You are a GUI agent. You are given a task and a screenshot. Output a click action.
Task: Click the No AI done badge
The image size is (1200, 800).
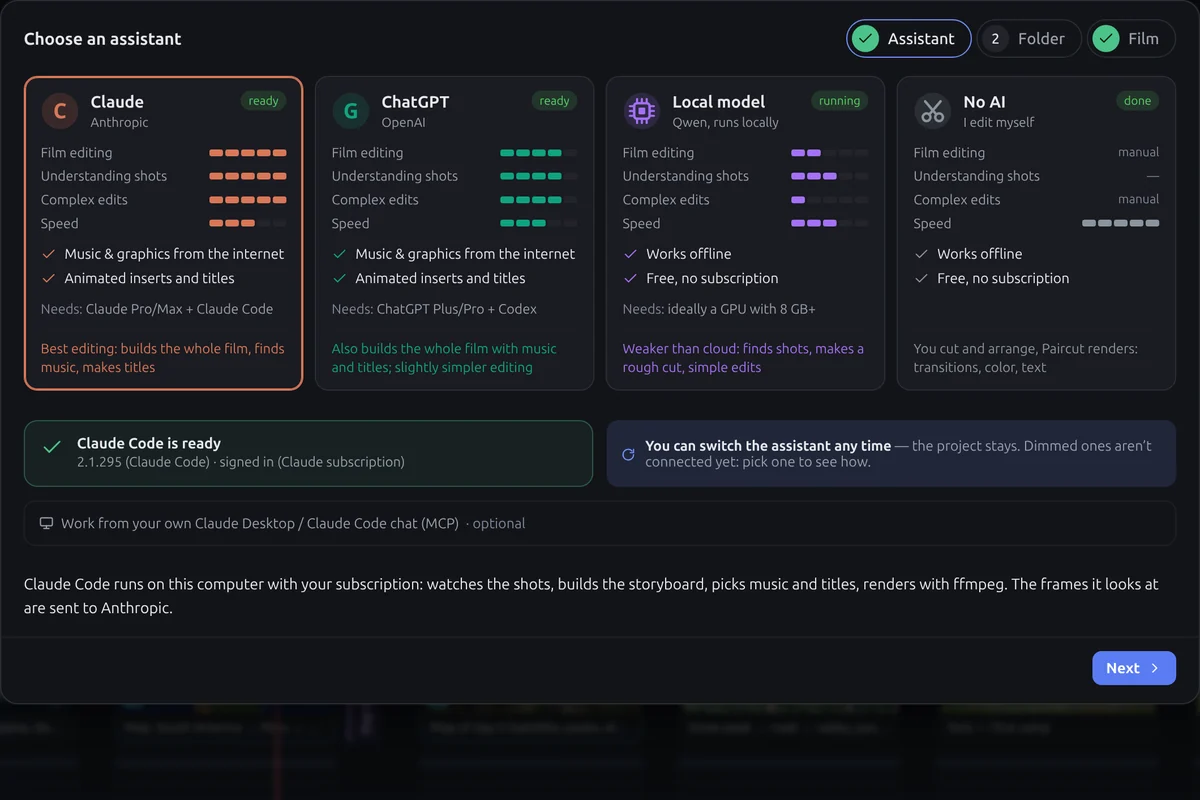[x=1138, y=101]
